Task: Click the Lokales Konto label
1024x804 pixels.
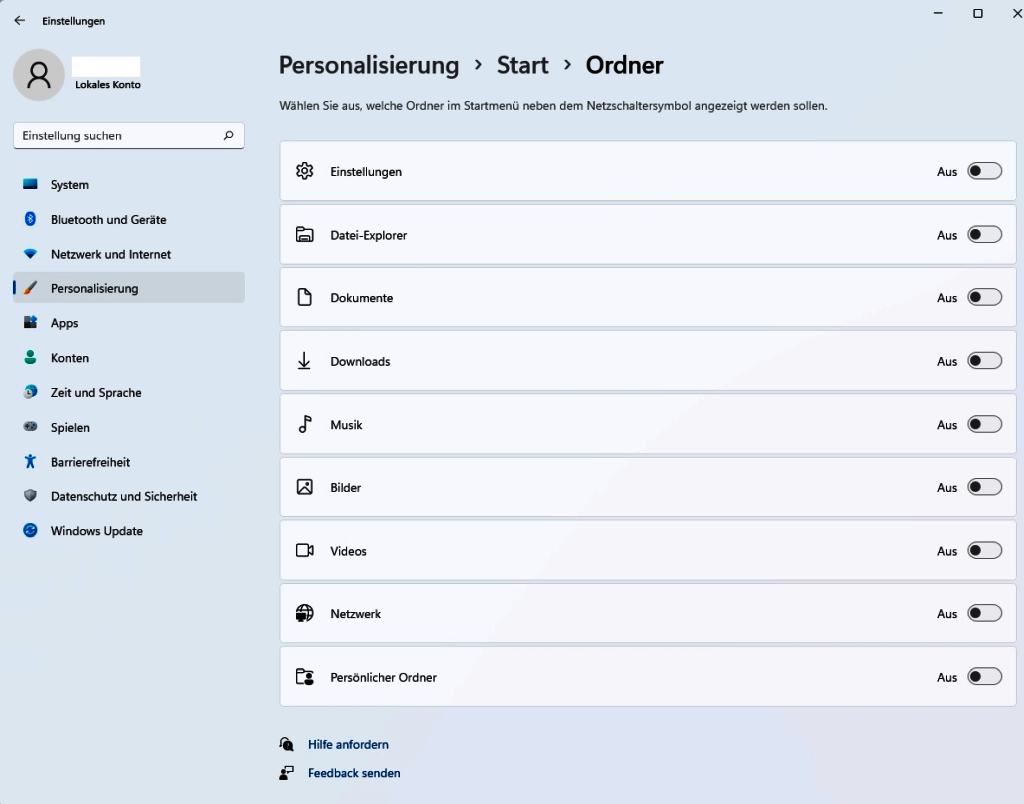Action: coord(108,84)
